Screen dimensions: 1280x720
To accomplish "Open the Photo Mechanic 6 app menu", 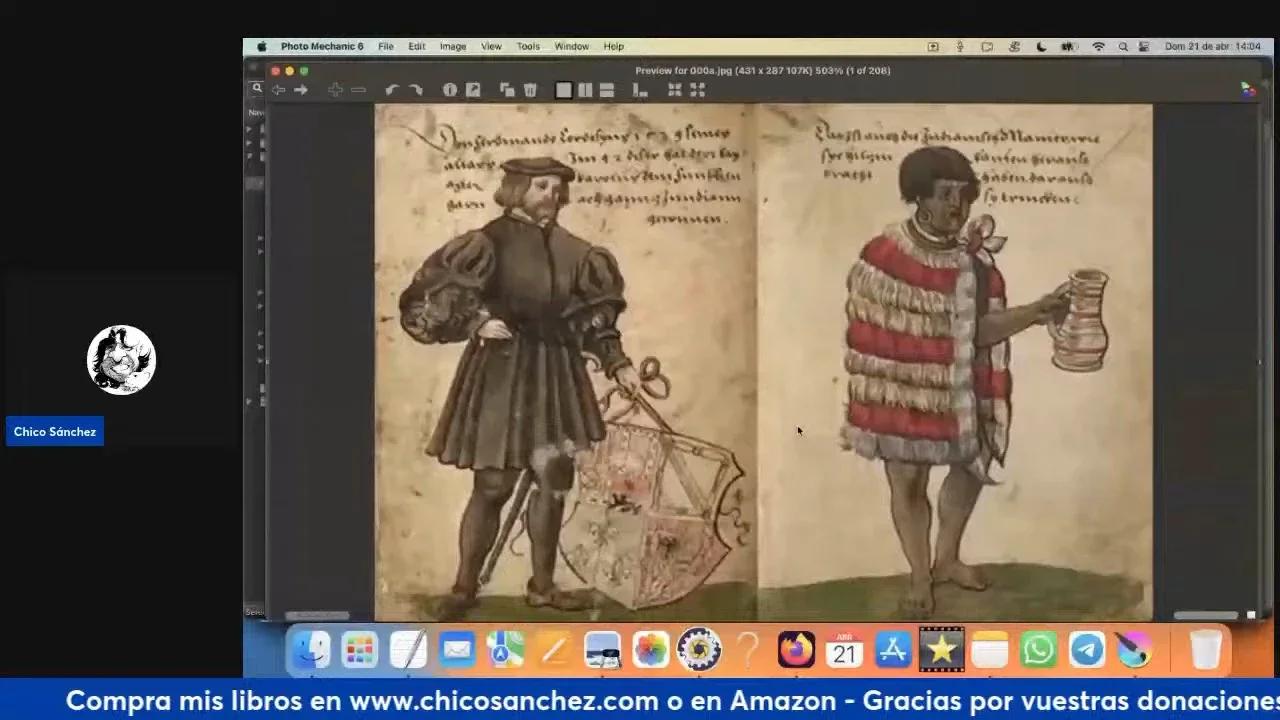I will point(322,46).
